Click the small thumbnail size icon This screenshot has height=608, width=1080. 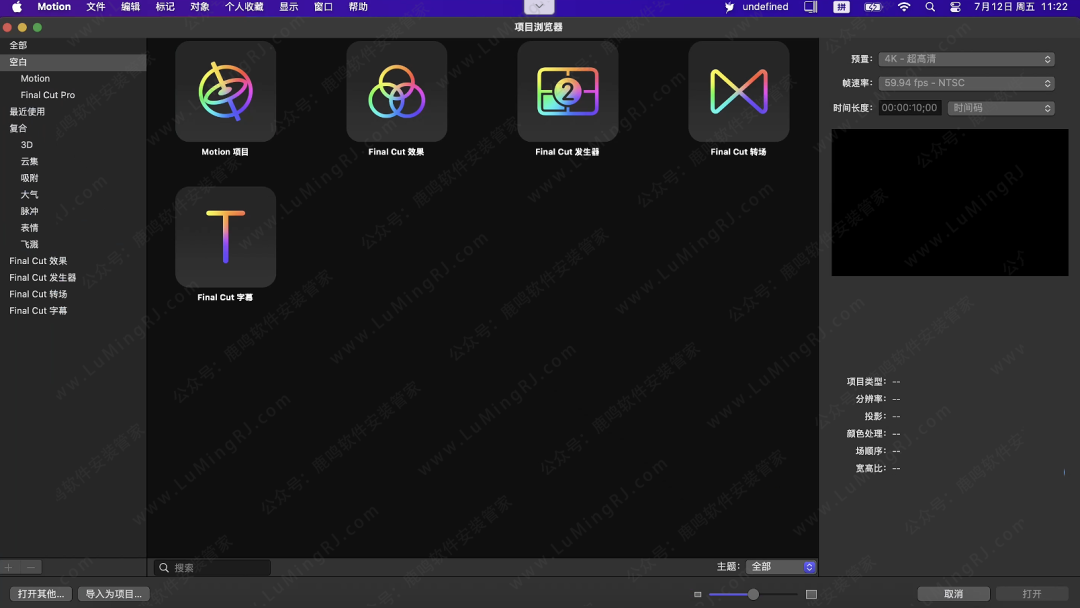click(698, 594)
